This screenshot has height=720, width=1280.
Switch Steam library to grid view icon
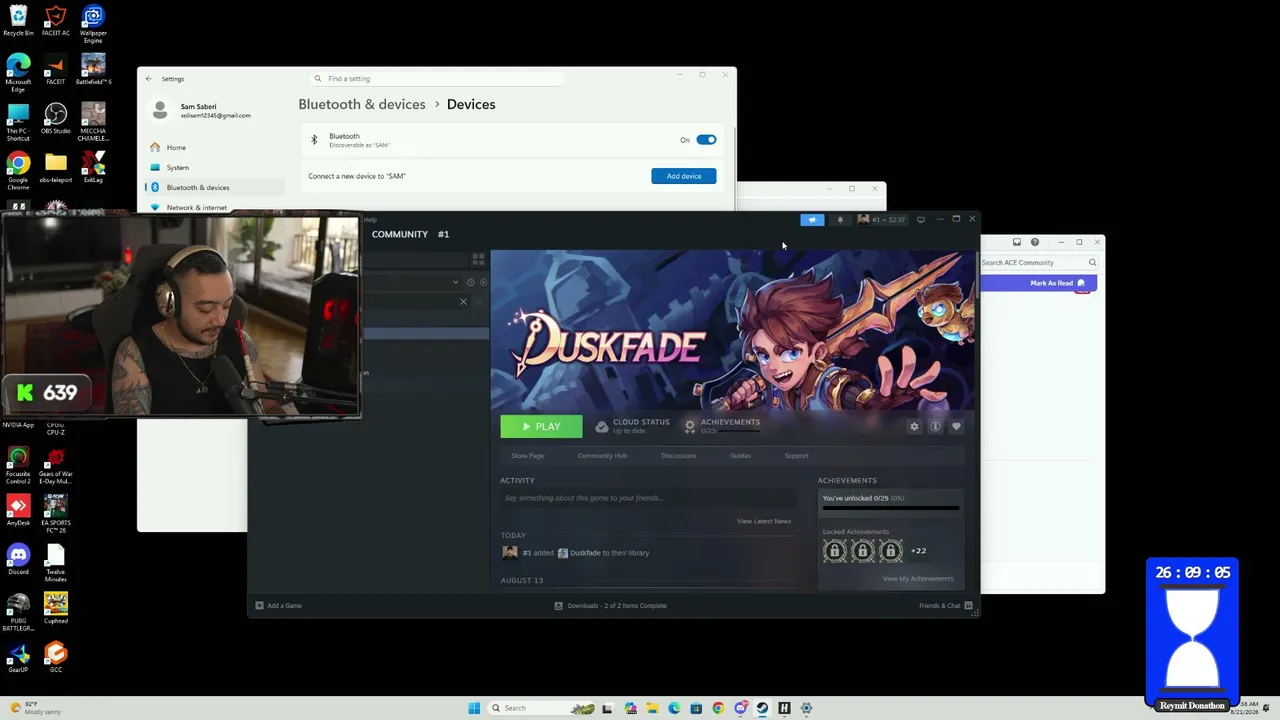coord(478,259)
